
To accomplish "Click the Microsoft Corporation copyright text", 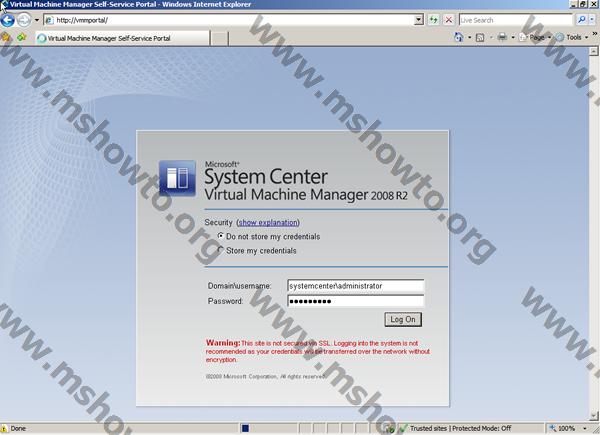I will (x=266, y=376).
